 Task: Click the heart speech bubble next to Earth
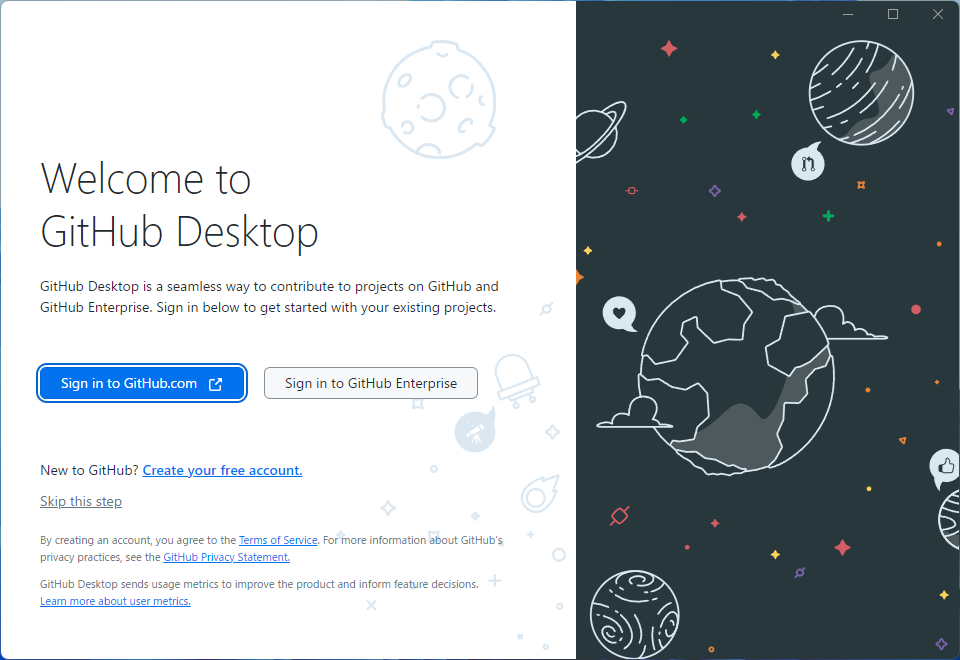[x=620, y=314]
